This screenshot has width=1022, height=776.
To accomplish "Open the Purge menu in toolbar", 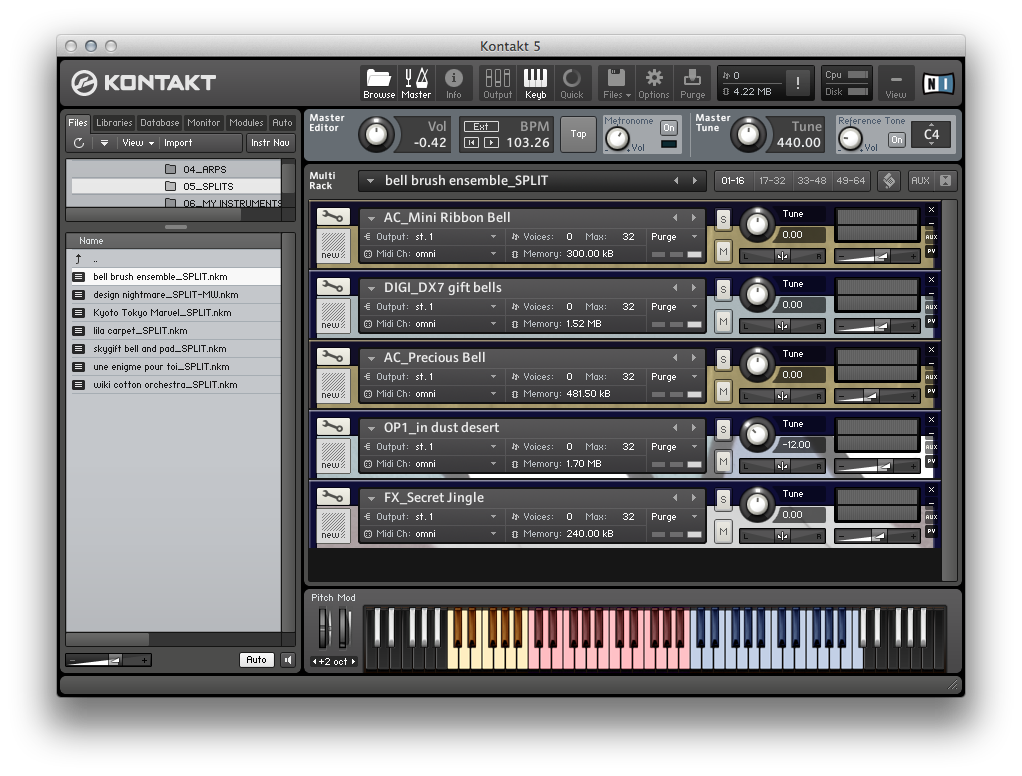I will point(692,83).
